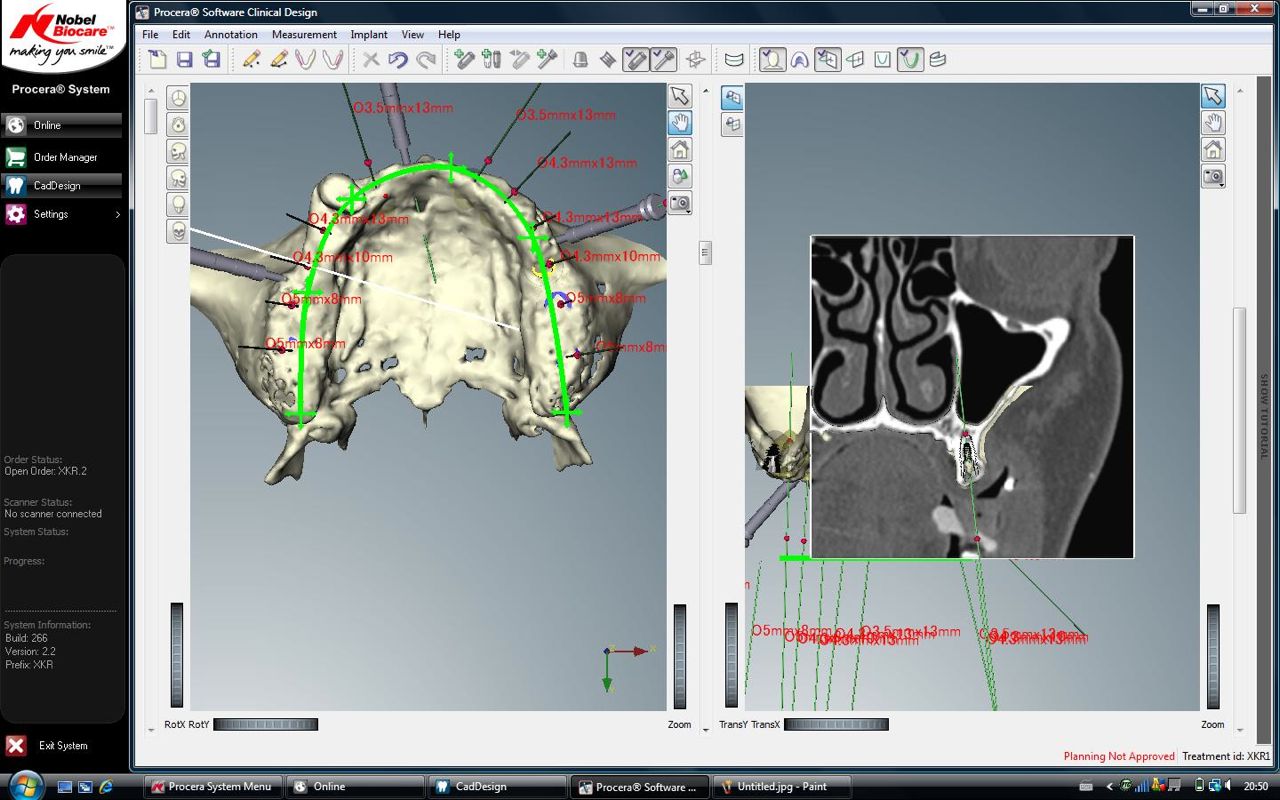Image resolution: width=1280 pixels, height=800 pixels.
Task: Toggle the square cross-section view button
Action: click(882, 60)
